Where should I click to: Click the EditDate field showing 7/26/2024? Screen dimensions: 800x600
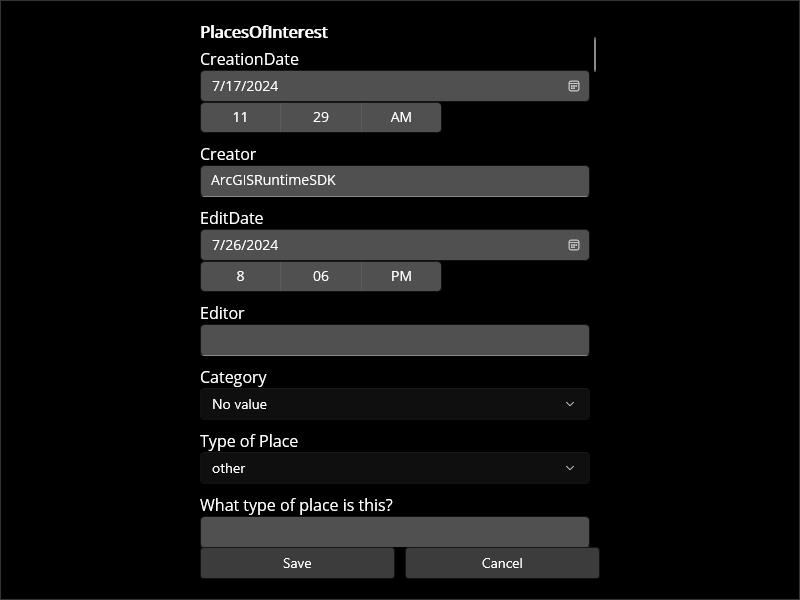[x=394, y=245]
